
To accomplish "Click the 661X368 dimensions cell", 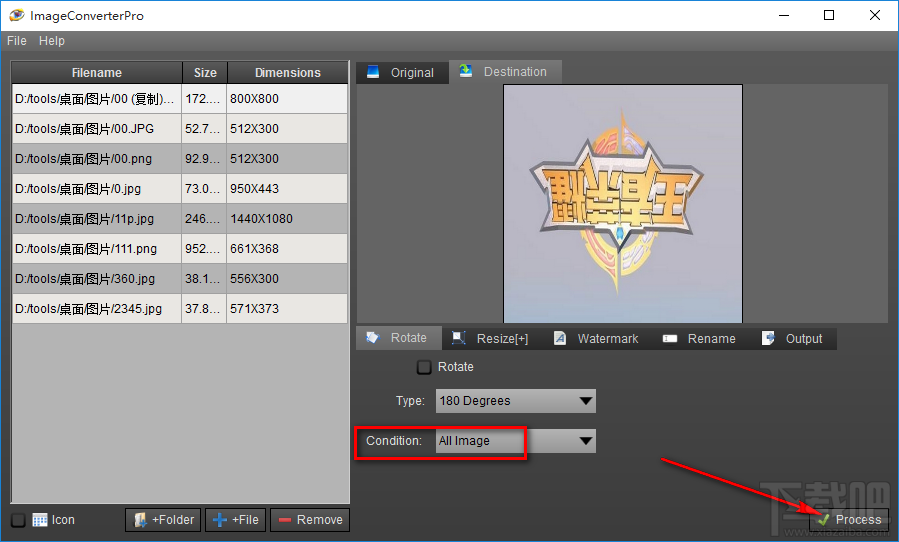I will coord(287,248).
